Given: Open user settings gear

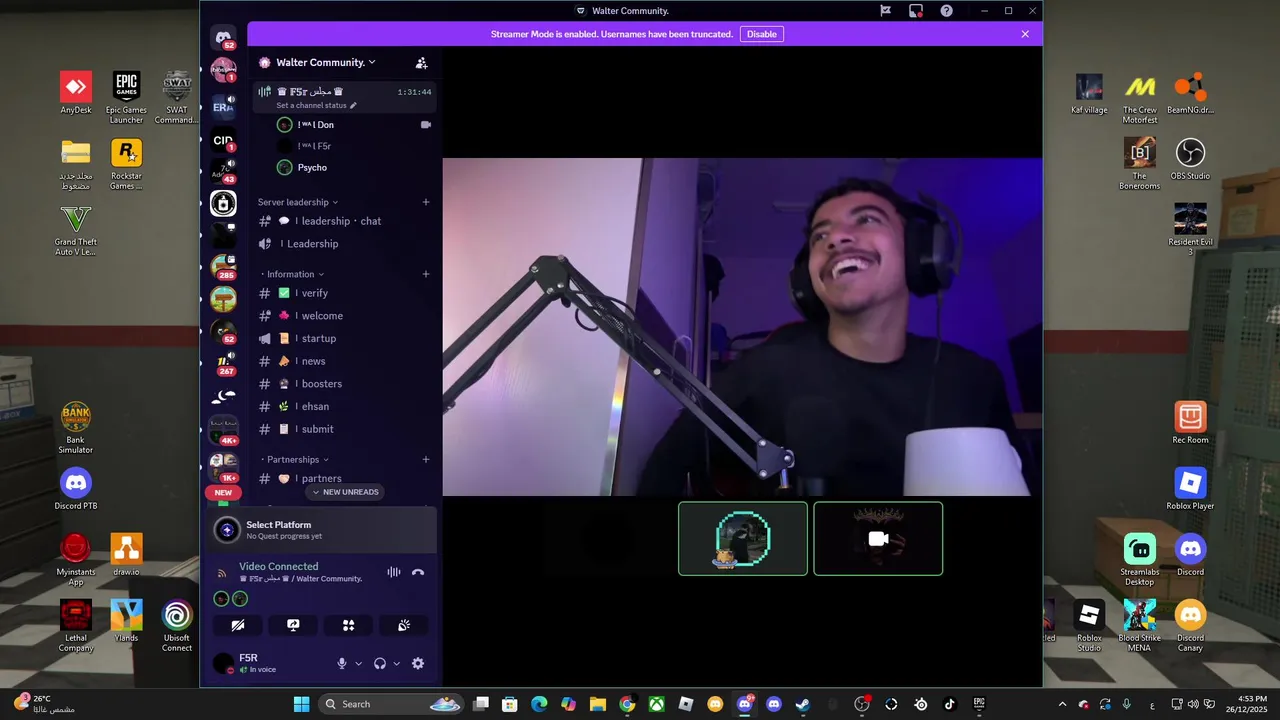Looking at the screenshot, I should click(x=418, y=663).
